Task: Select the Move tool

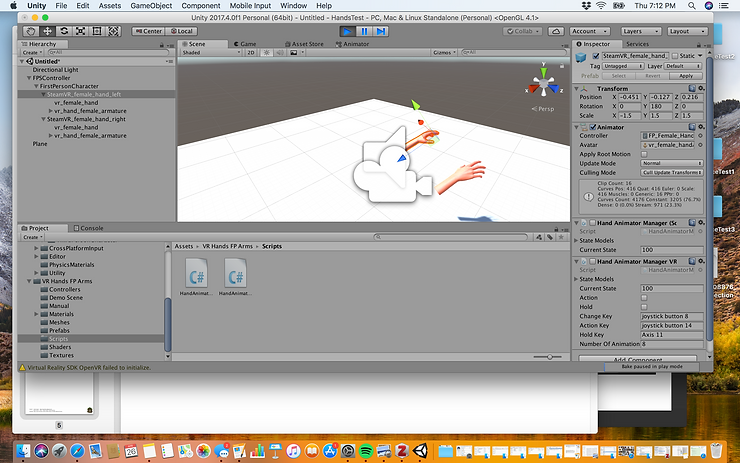Action: pos(47,31)
